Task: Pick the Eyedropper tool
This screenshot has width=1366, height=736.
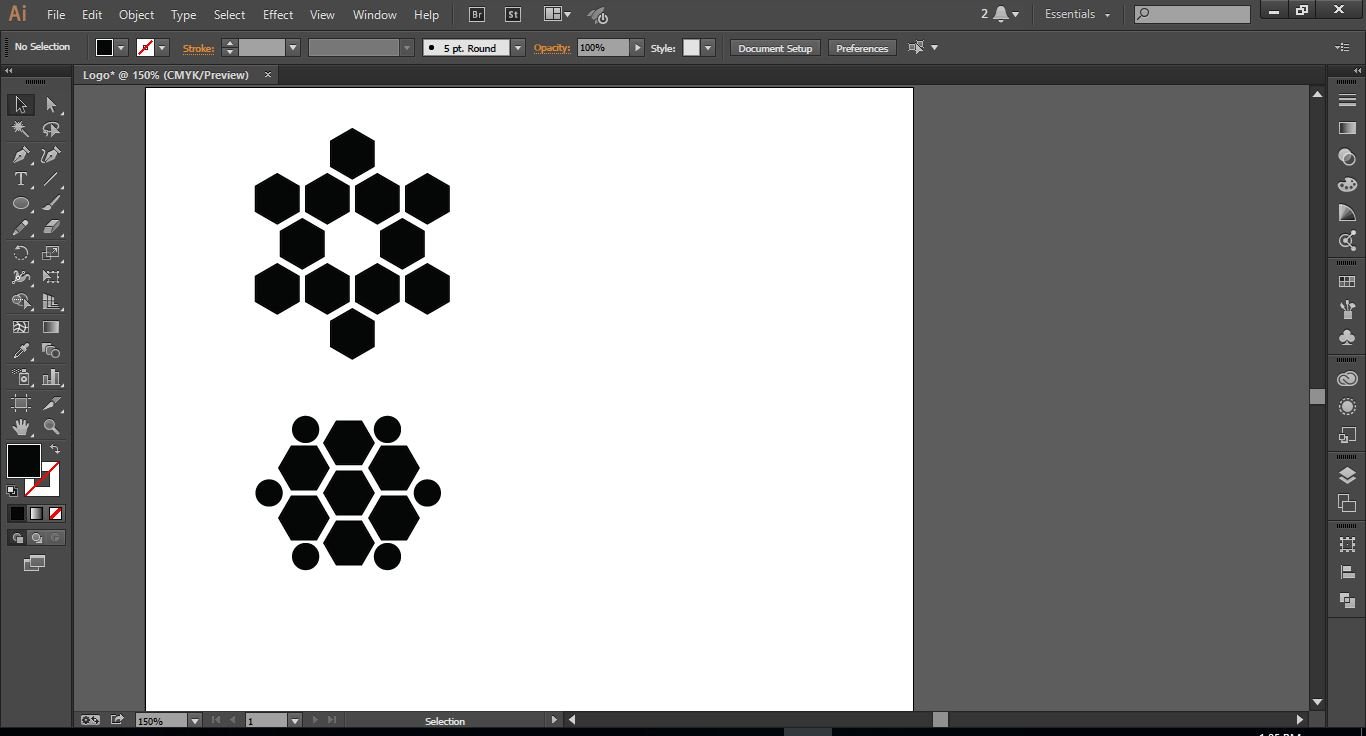Action: pyautogui.click(x=20, y=351)
